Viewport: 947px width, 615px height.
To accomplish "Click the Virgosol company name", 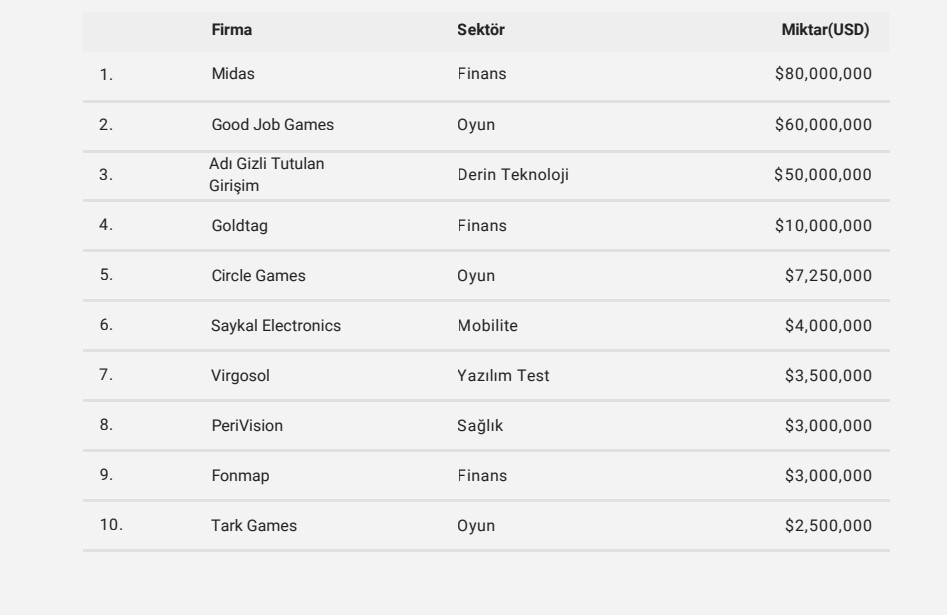I will click(234, 376).
